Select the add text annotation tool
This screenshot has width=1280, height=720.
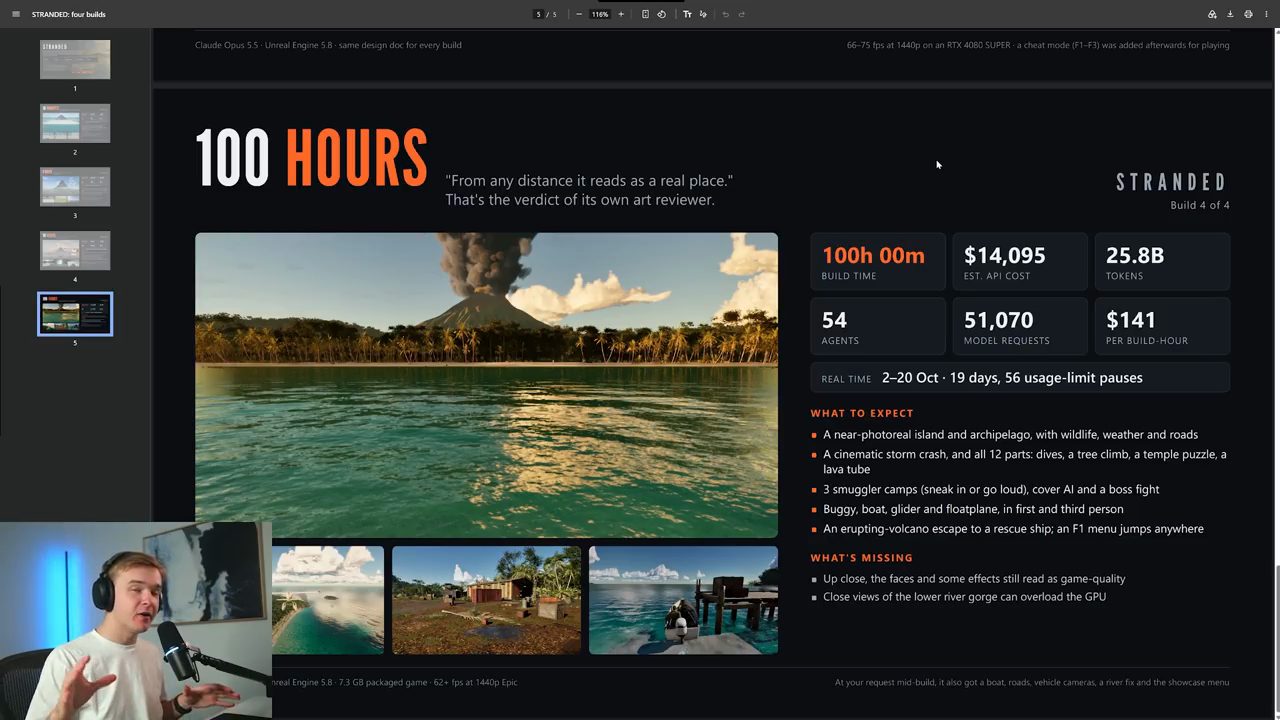687,14
